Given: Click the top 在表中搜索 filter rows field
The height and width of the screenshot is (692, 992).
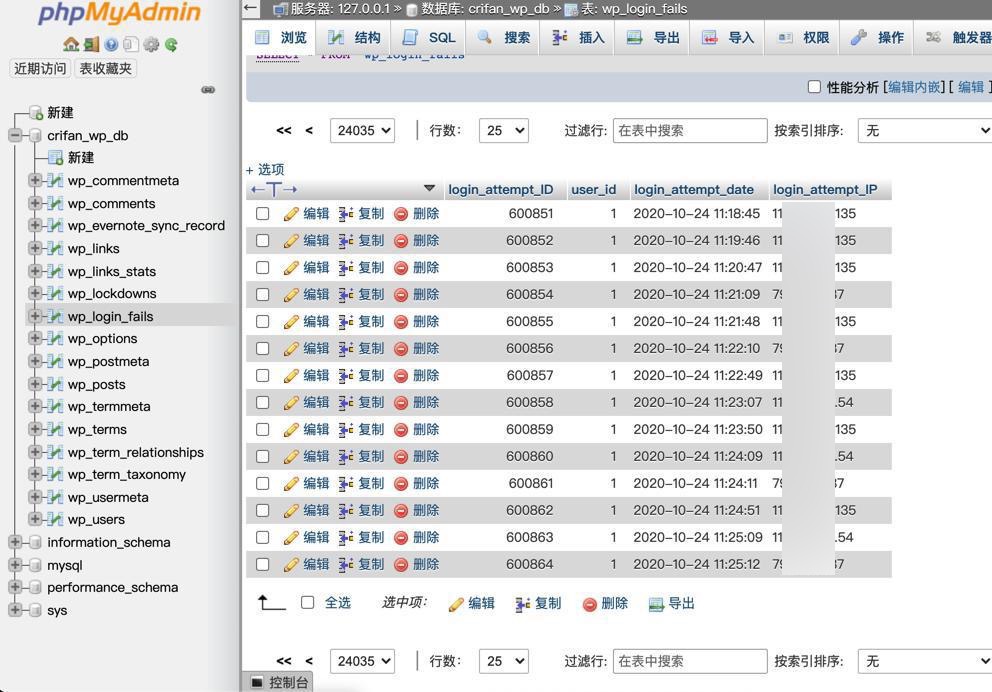Looking at the screenshot, I should coord(690,131).
